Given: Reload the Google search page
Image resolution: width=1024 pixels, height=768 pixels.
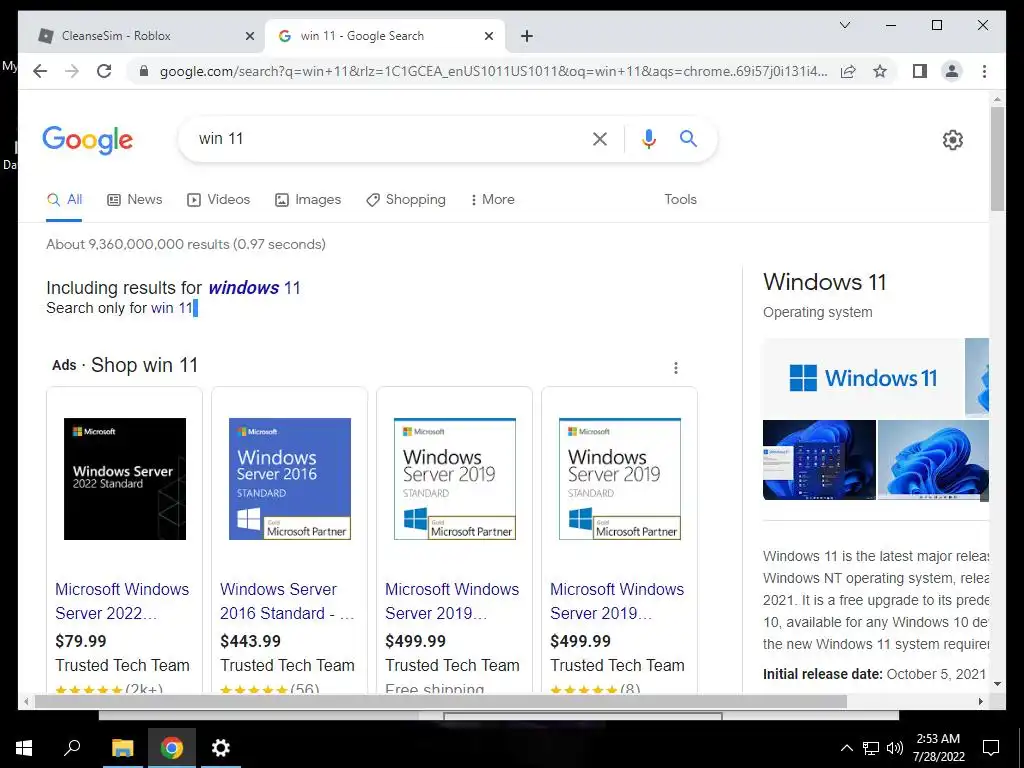Looking at the screenshot, I should point(104,71).
